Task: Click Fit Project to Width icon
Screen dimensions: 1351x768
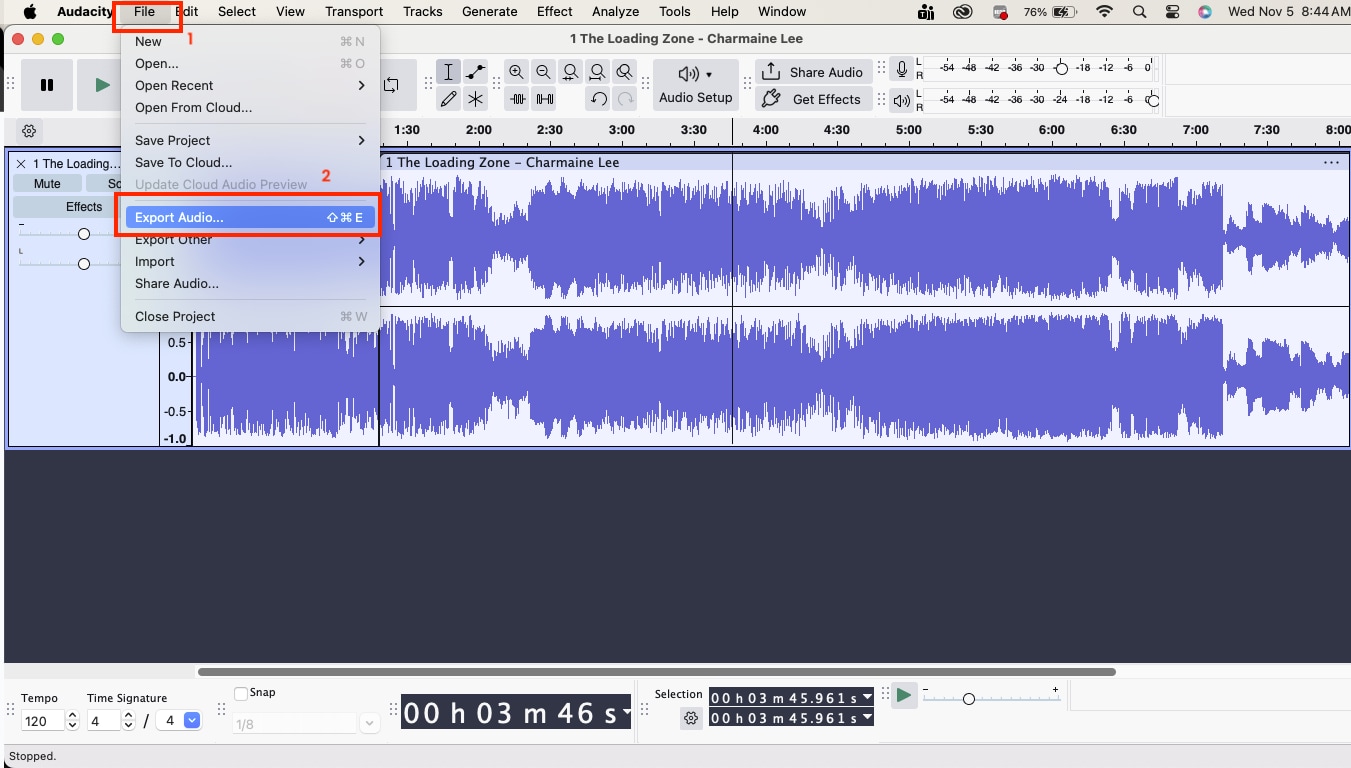Action: tap(597, 71)
